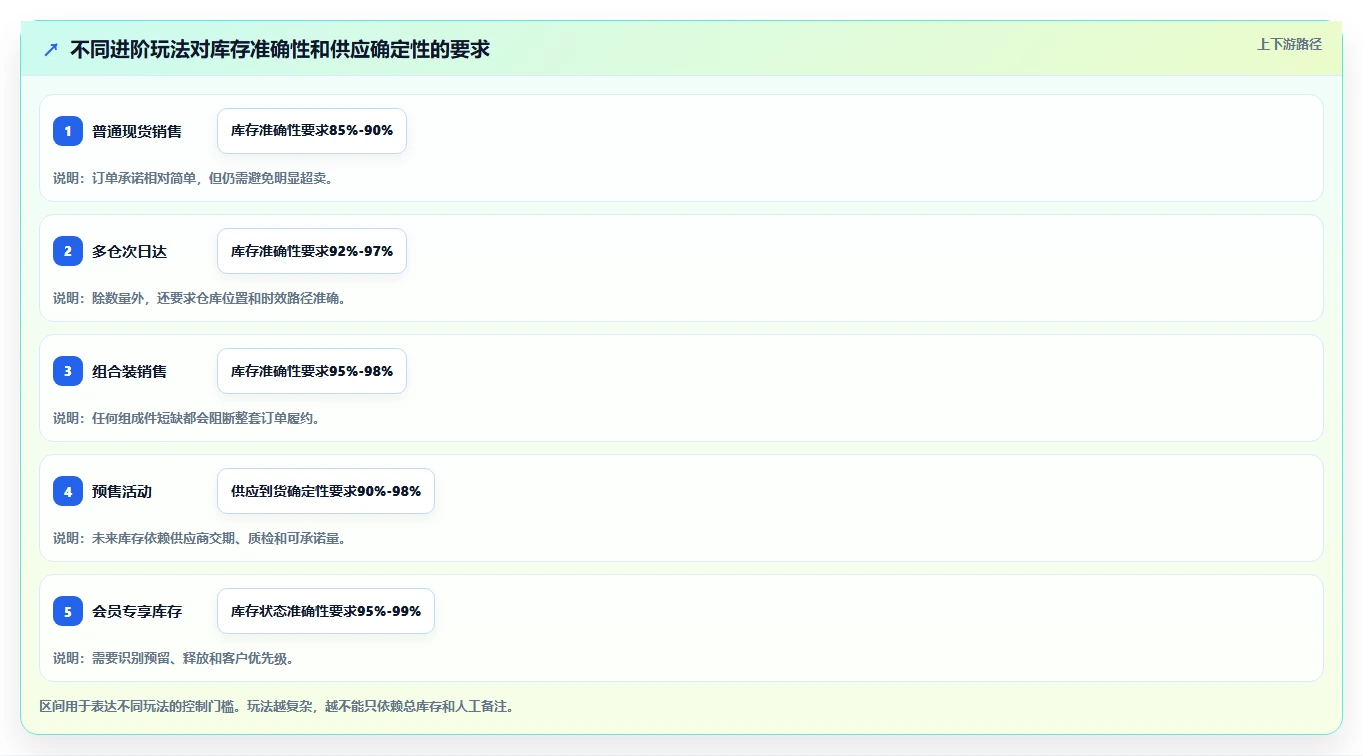Viewport: 1363px width, 756px height.
Task: Click the footer text 区间用于表达不同玩法的控制门槛
Action: [x=140, y=706]
